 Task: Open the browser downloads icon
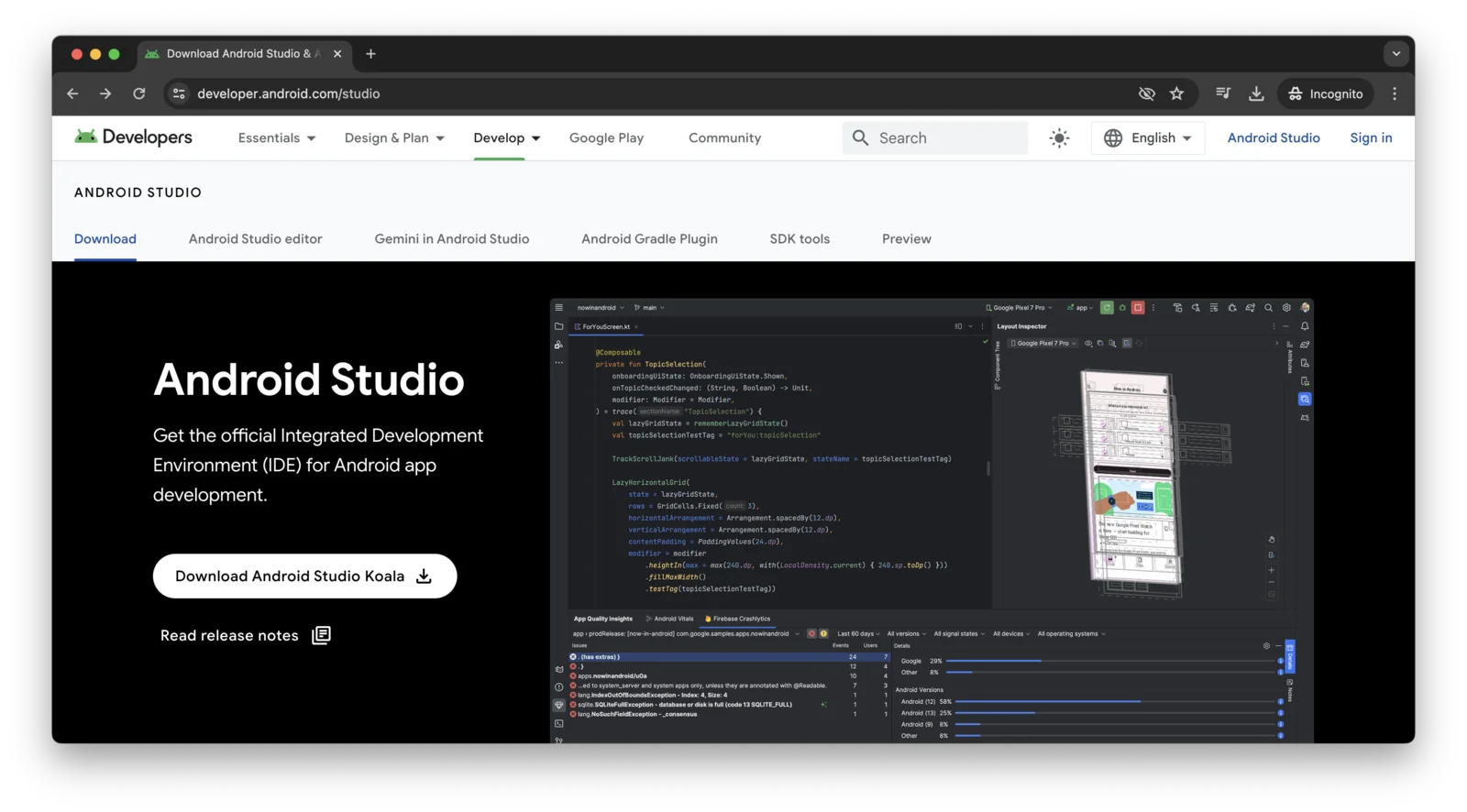1256,93
